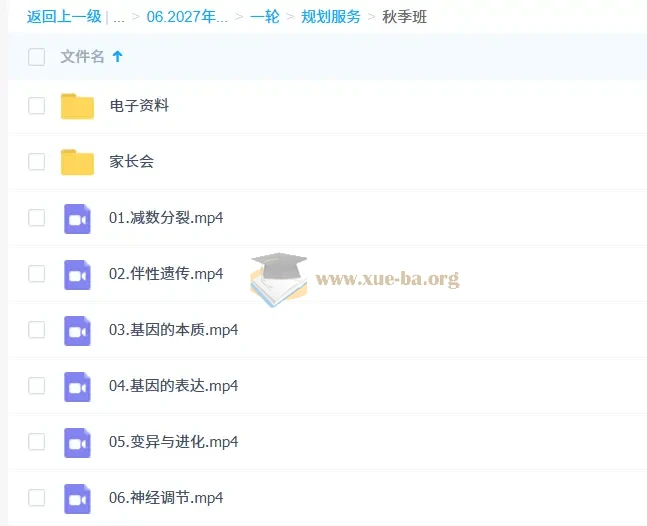Image resolution: width=647 pixels, height=526 pixels.
Task: Check the box for 家长会 folder
Action: [x=36, y=161]
